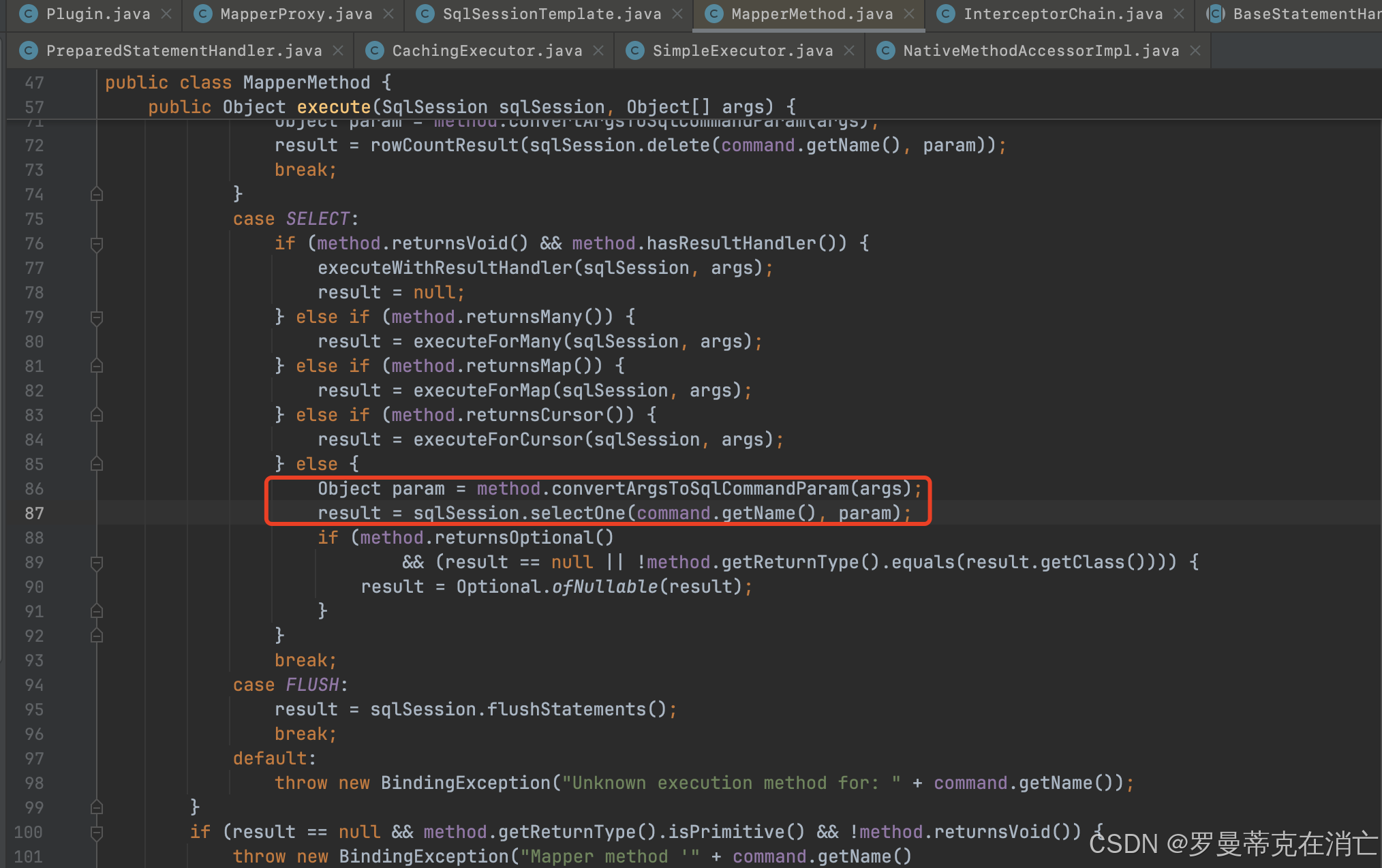Click convertArgsToSqlCommandParam on line 86
Image resolution: width=1382 pixels, height=868 pixels.
[700, 489]
